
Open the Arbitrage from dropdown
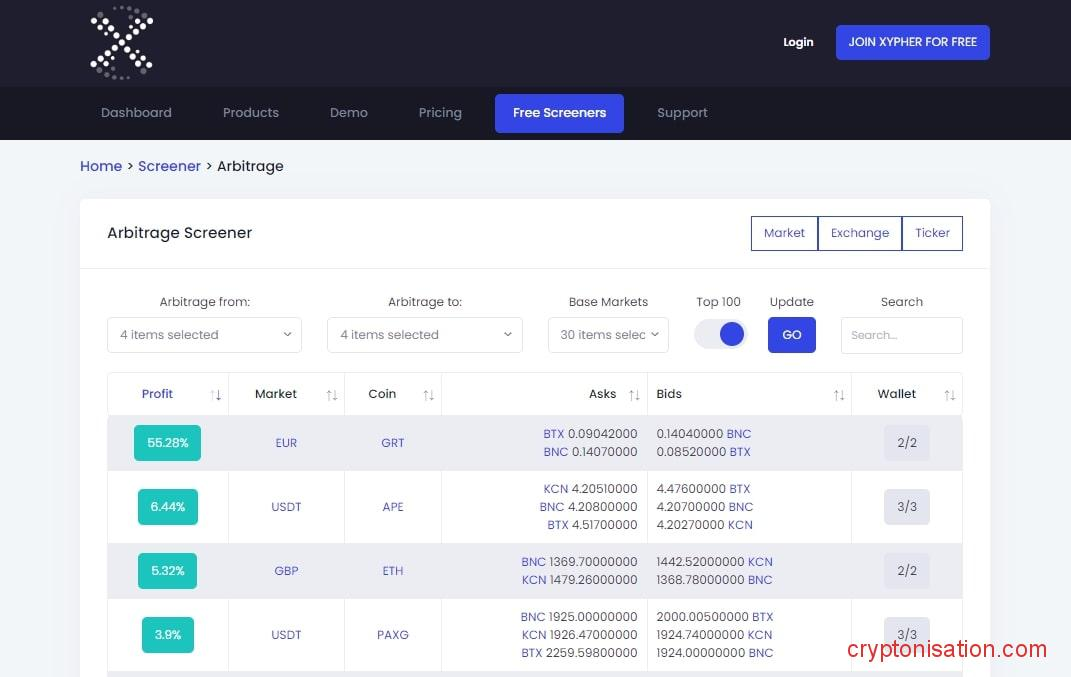[x=204, y=334]
